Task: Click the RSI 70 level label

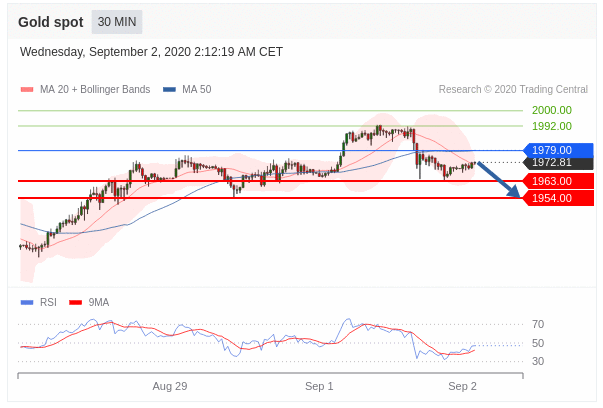Action: (x=538, y=325)
